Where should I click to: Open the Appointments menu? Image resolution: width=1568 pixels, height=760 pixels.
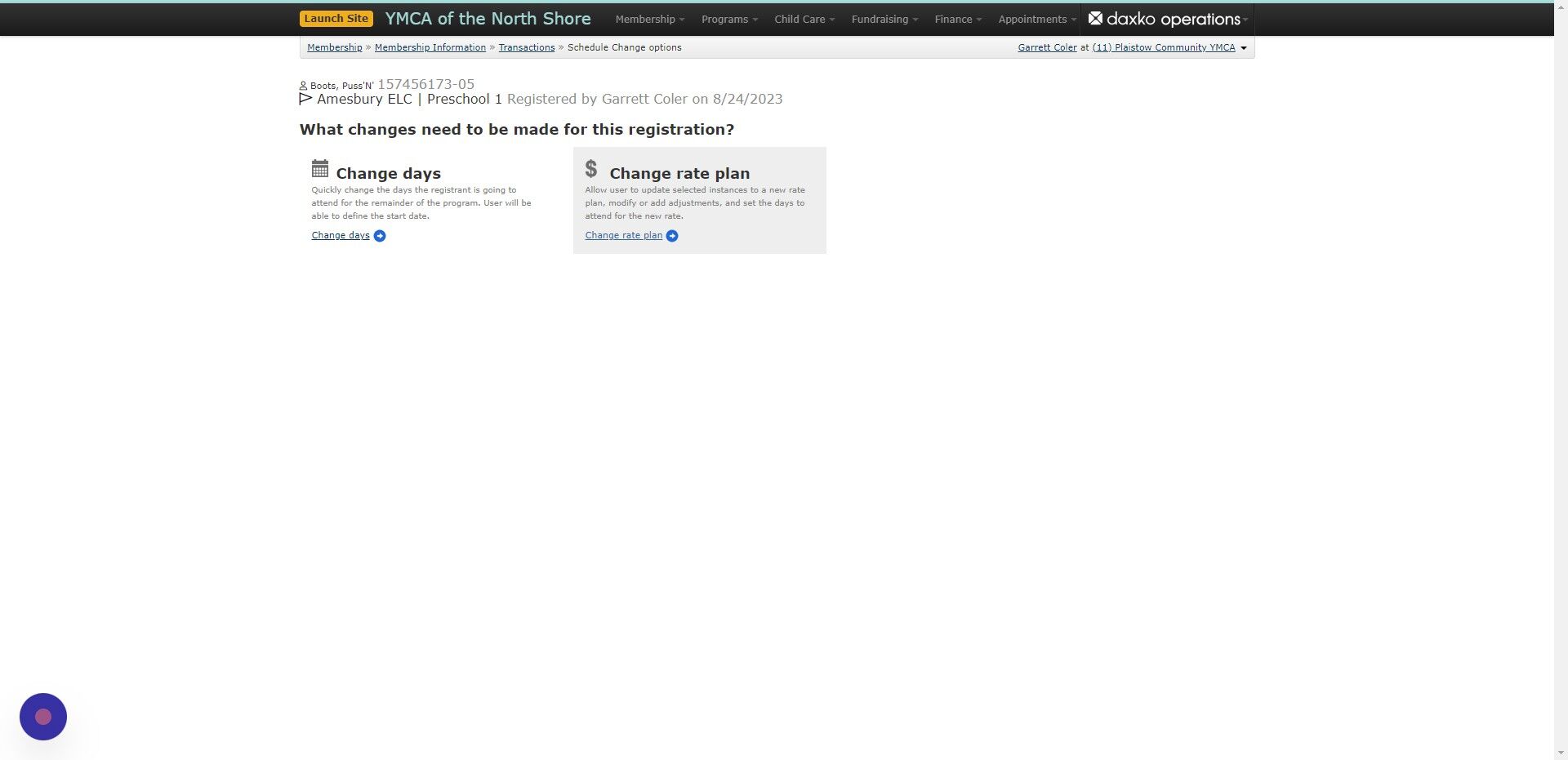[x=1034, y=19]
